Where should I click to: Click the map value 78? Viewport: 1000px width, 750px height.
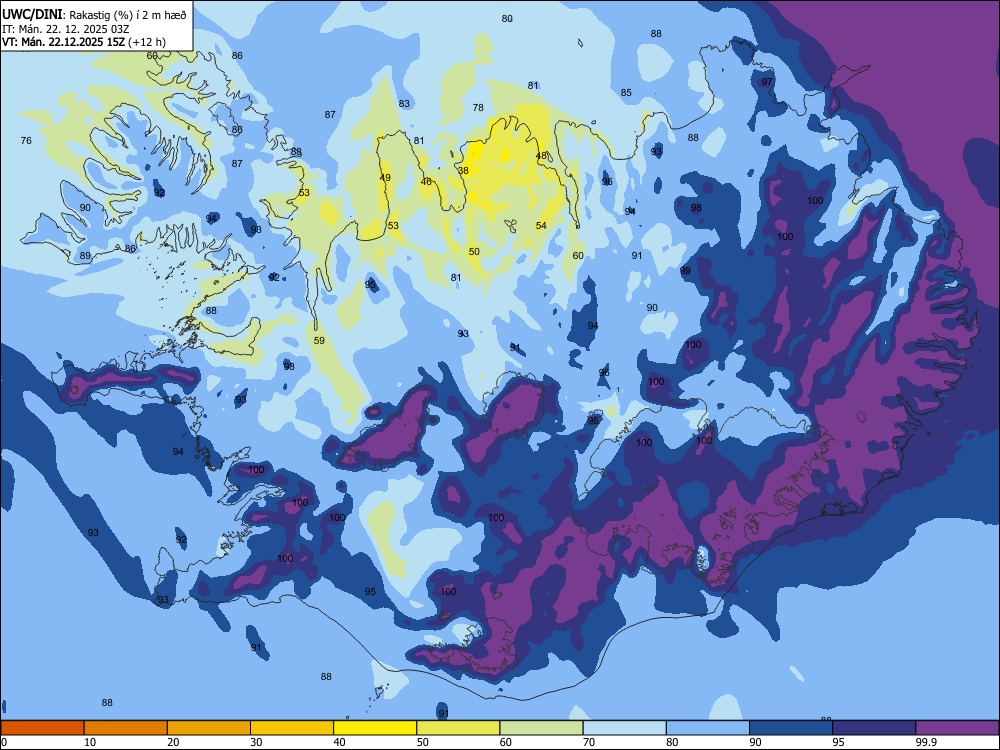tap(478, 108)
